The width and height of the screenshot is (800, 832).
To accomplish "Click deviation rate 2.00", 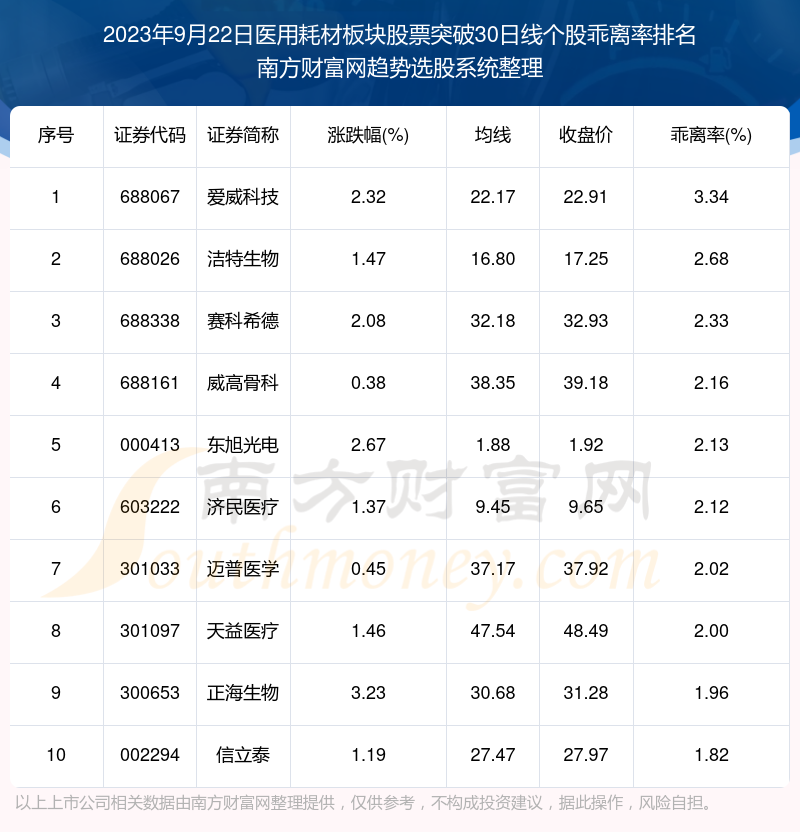I will [x=711, y=631].
